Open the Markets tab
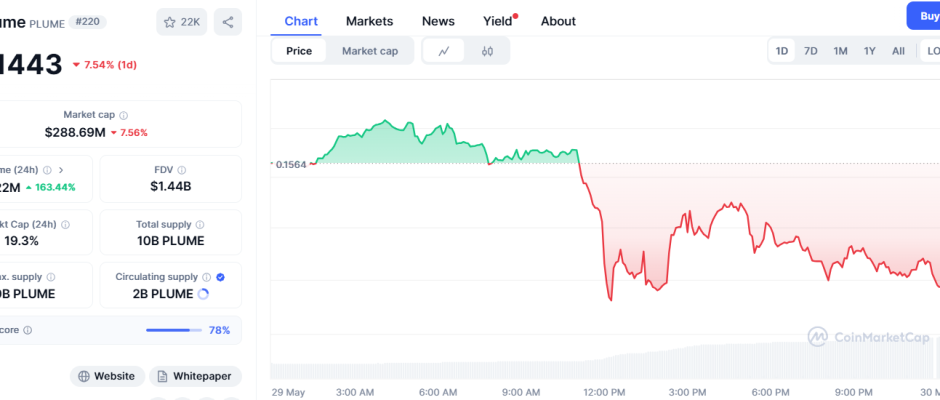940x400 pixels. point(369,21)
